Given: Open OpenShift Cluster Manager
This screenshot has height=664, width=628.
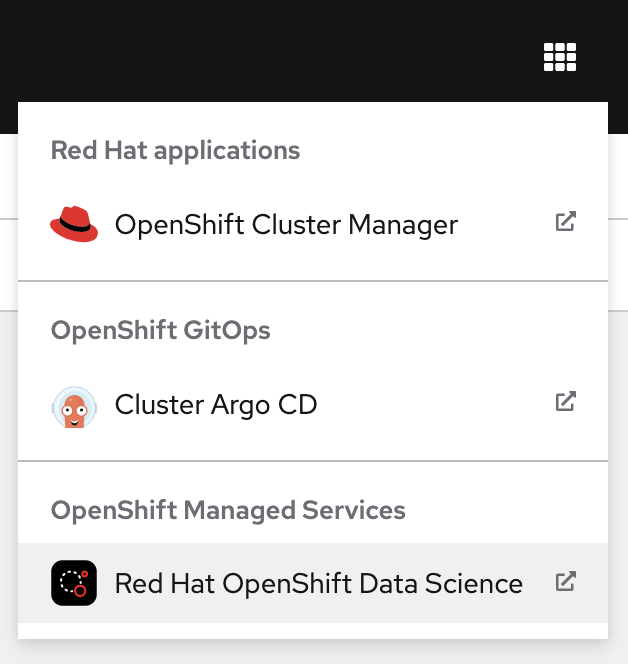Looking at the screenshot, I should [x=286, y=225].
